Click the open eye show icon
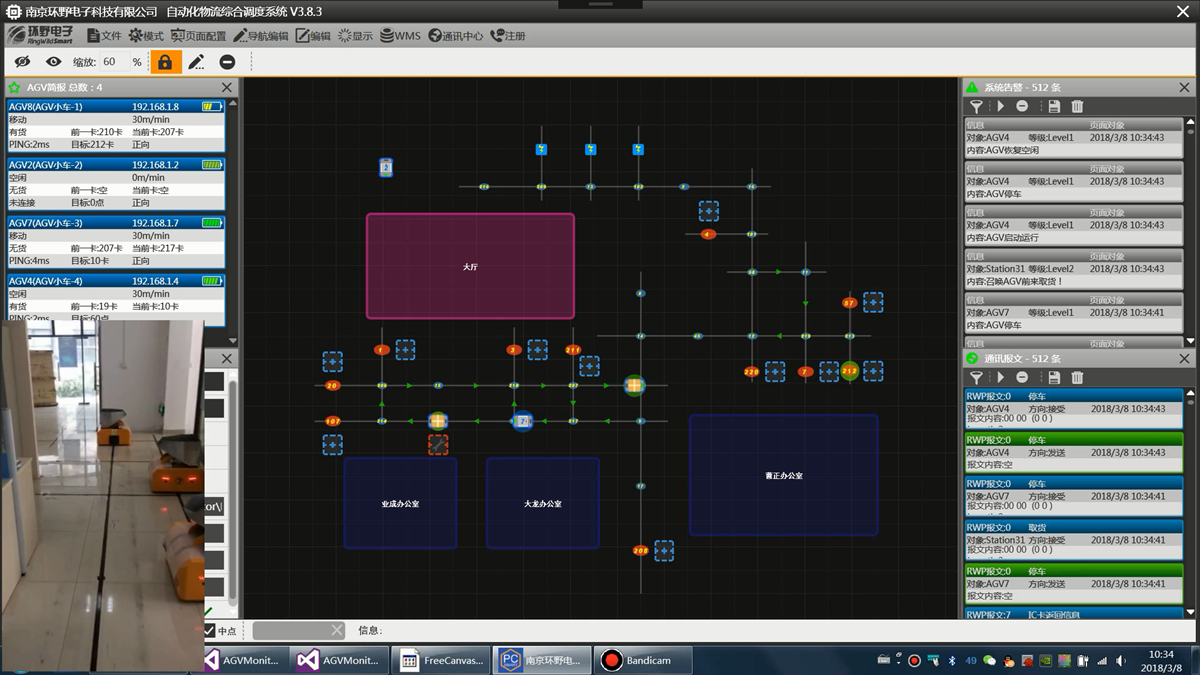Viewport: 1200px width, 675px height. (53, 62)
